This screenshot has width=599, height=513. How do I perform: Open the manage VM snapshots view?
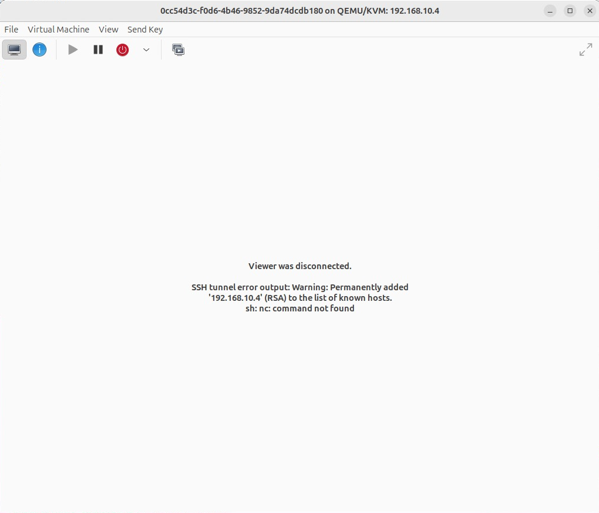click(178, 50)
